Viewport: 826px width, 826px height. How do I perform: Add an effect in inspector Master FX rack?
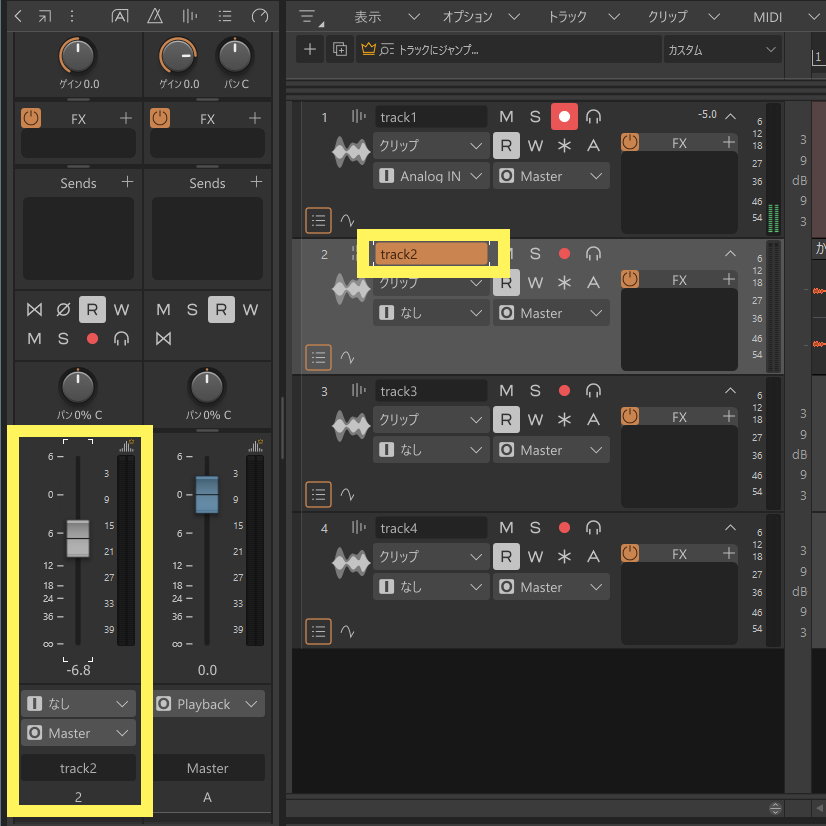point(255,118)
